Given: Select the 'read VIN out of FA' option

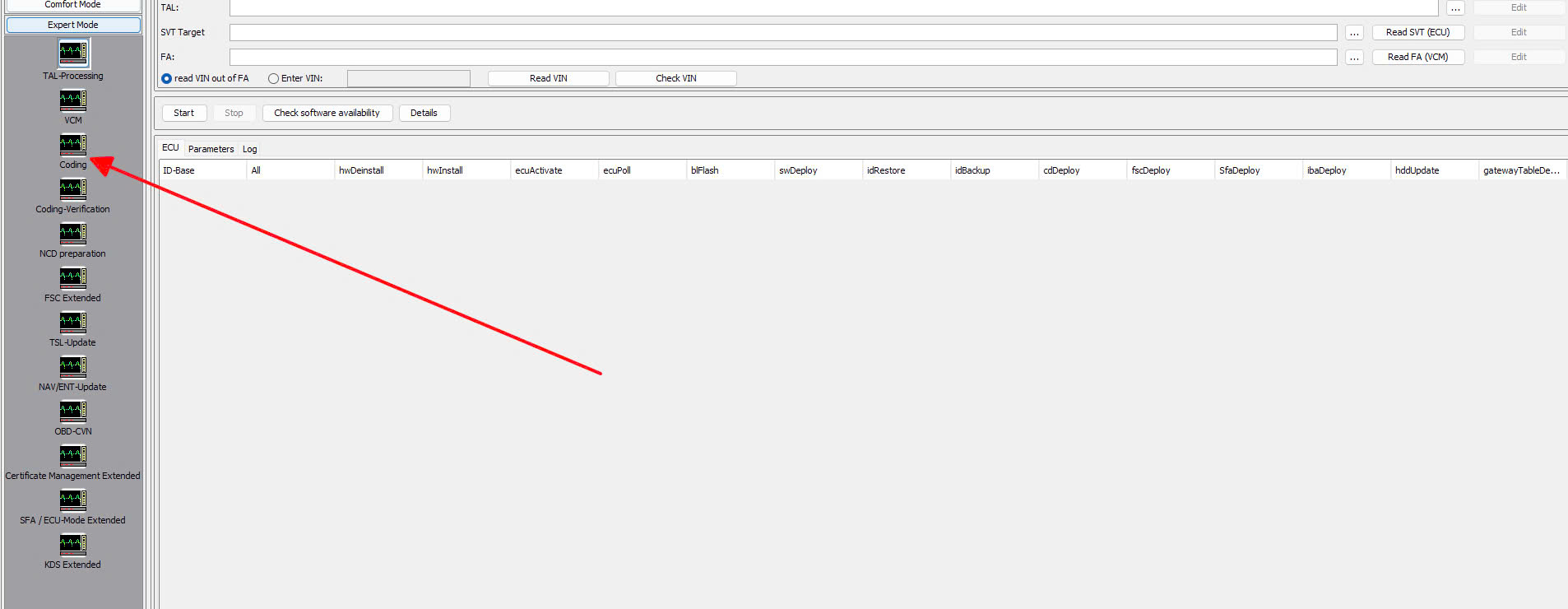Looking at the screenshot, I should tap(167, 79).
